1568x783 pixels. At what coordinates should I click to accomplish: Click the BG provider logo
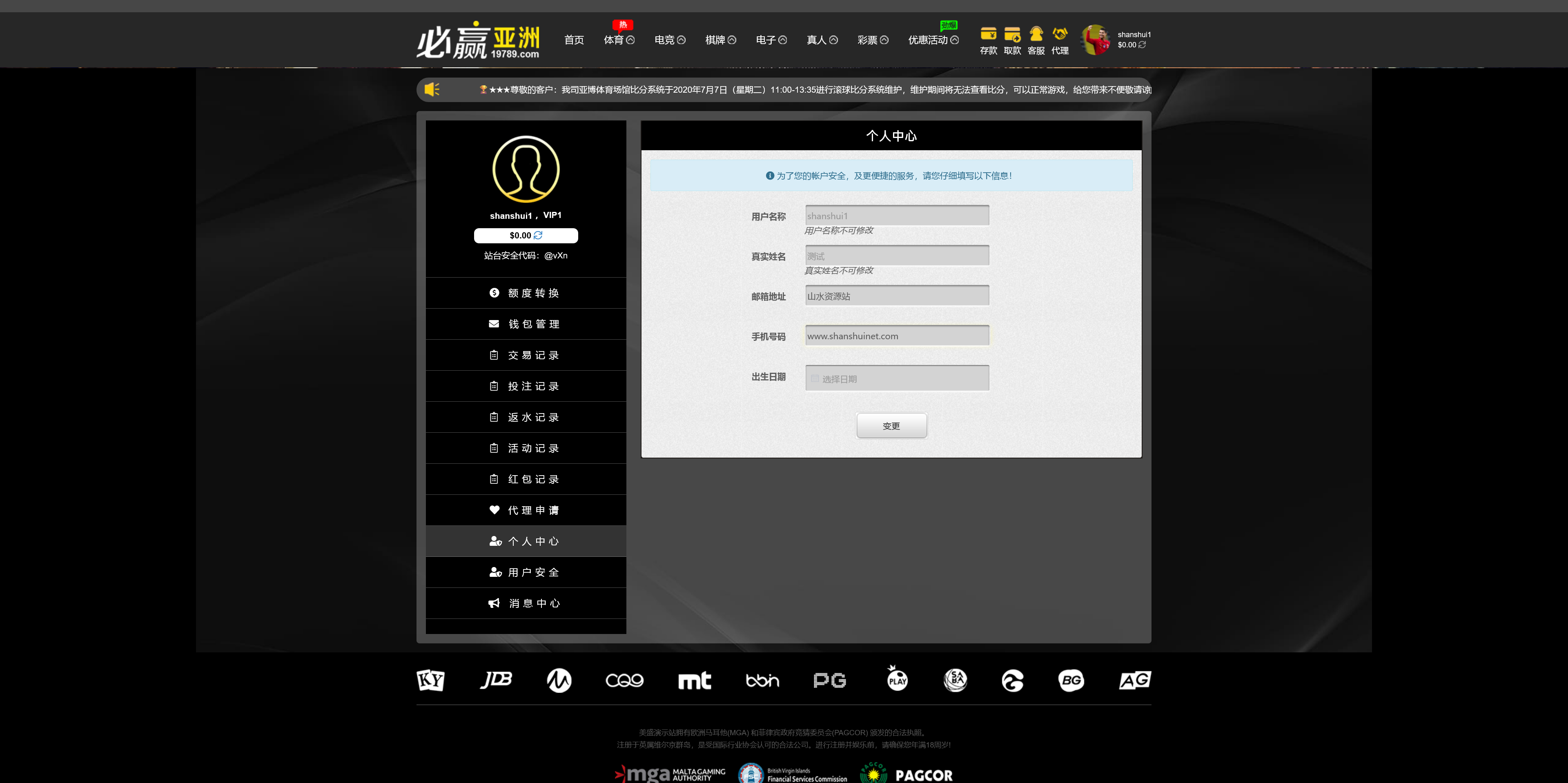point(1072,680)
